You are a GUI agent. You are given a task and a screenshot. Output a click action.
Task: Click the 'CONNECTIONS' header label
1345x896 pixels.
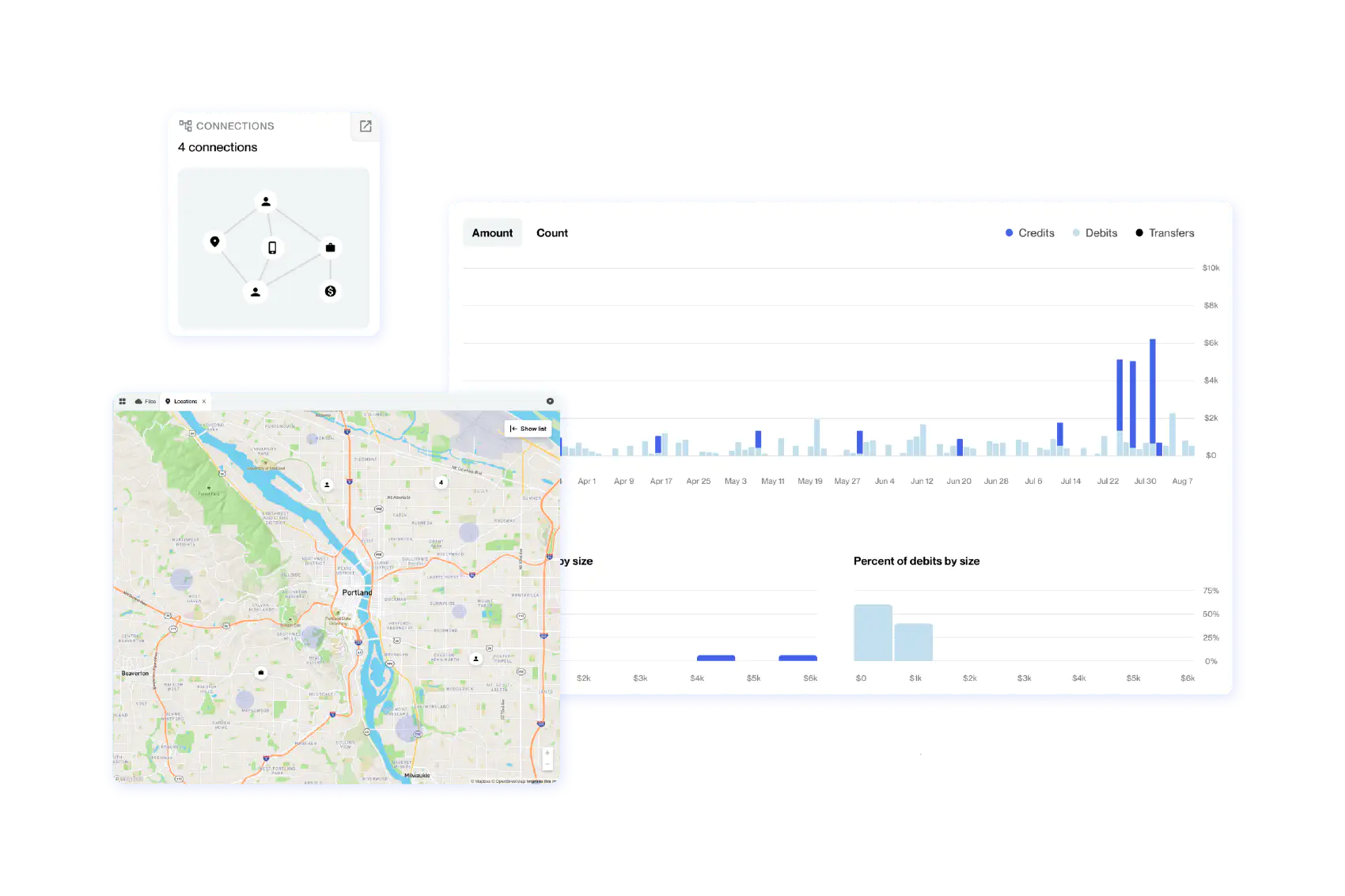point(235,126)
